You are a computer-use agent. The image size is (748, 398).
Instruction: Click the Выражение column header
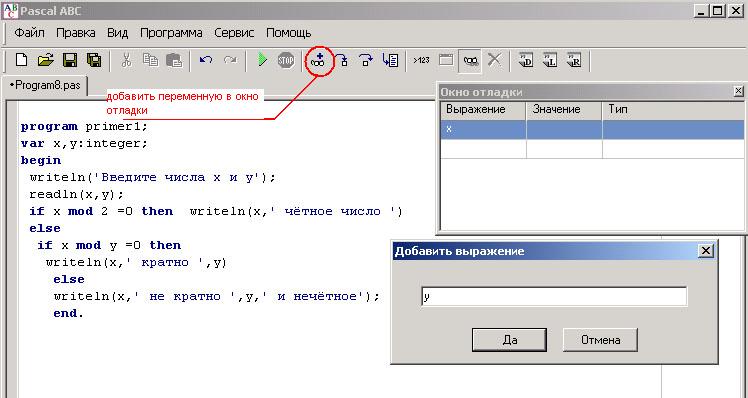483,110
